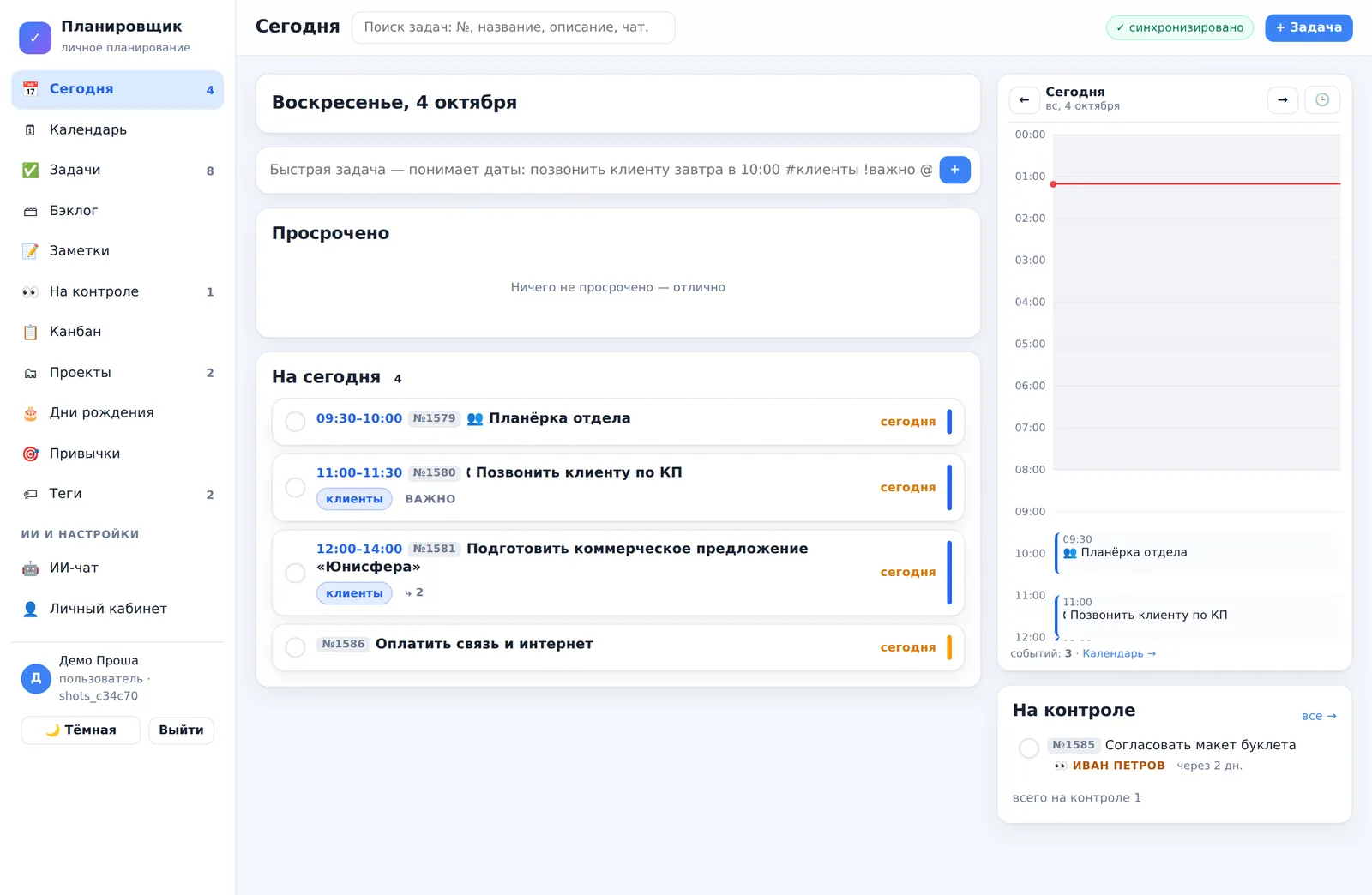Go to previous day in the calendar panel
This screenshot has height=895, width=1372.
(1024, 100)
